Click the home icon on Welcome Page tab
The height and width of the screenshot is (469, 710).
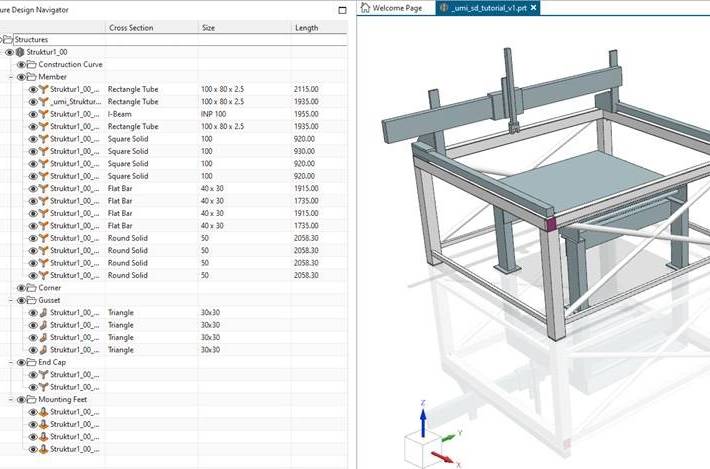365,8
